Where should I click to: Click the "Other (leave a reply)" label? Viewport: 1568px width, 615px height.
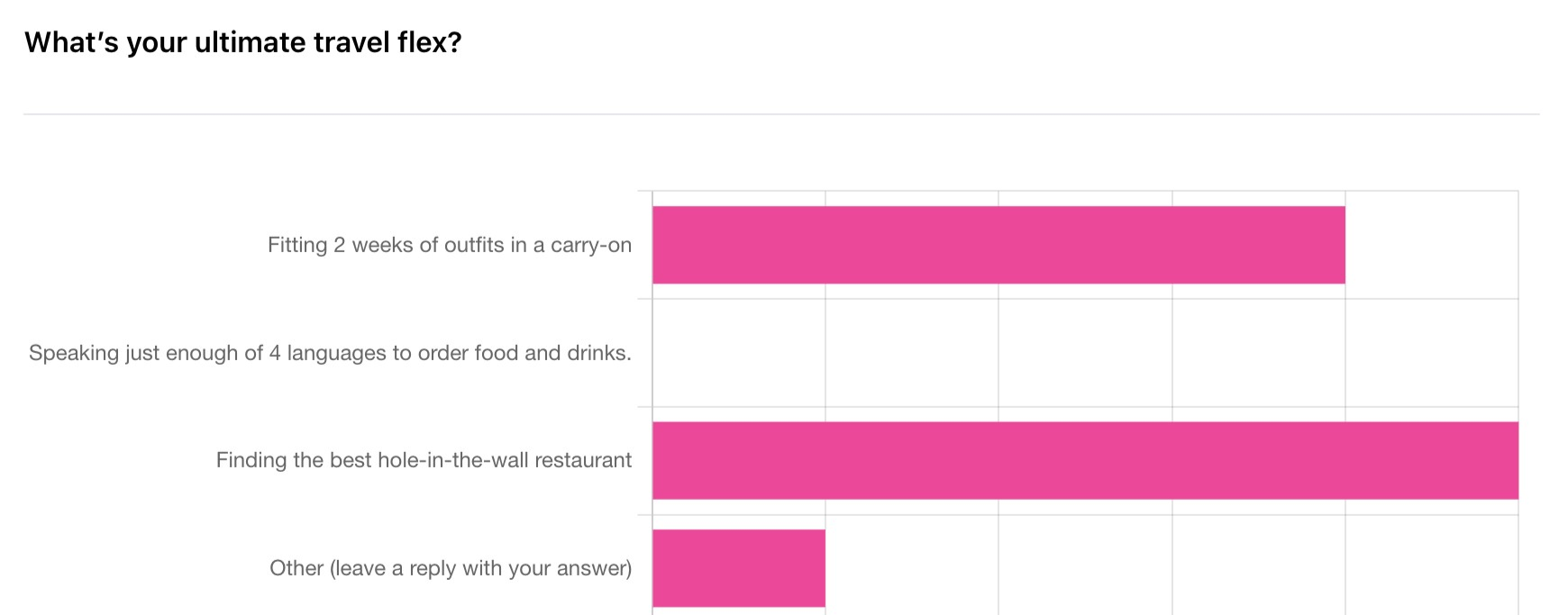tap(451, 568)
